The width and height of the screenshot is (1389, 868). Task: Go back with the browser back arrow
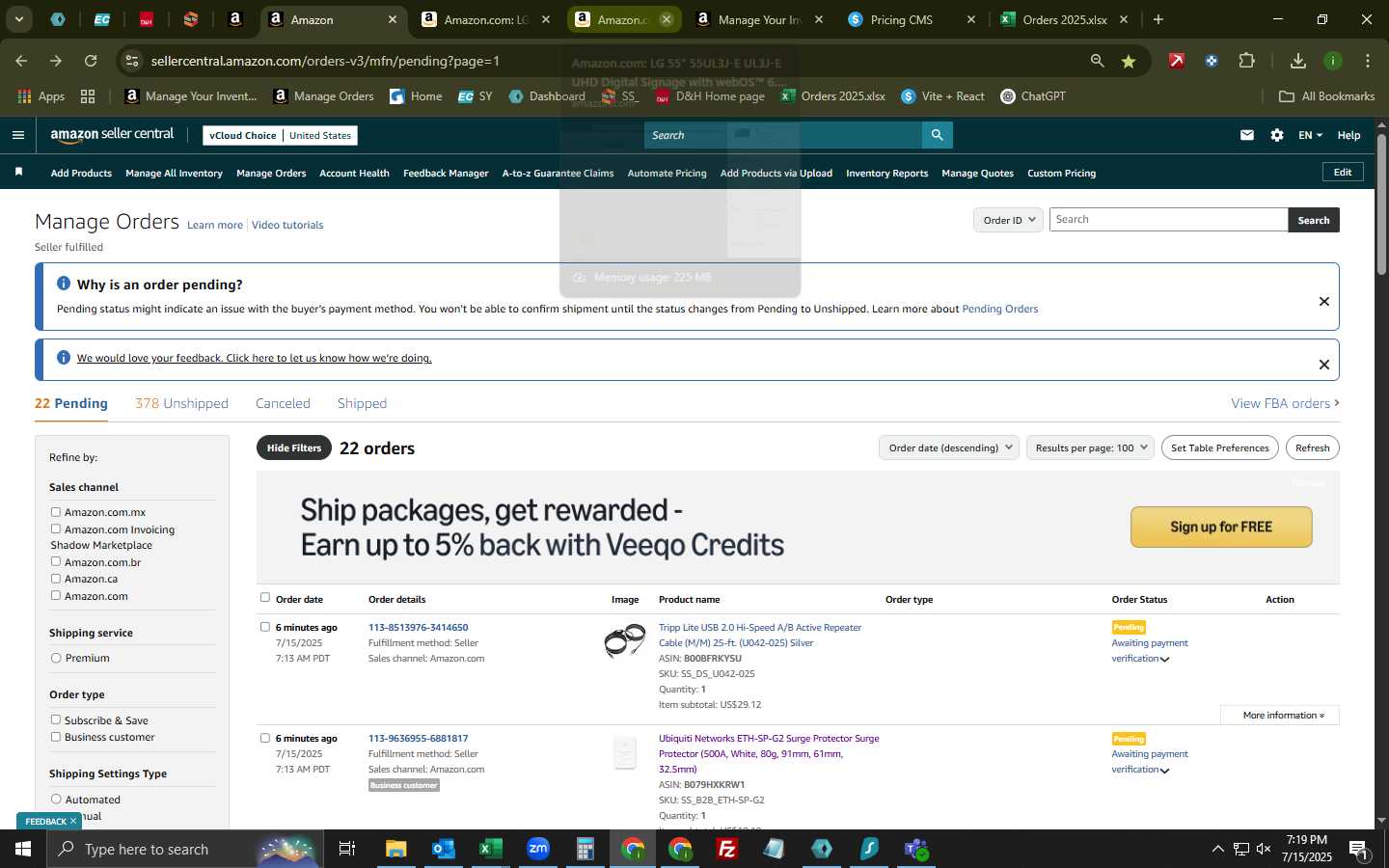coord(21,61)
